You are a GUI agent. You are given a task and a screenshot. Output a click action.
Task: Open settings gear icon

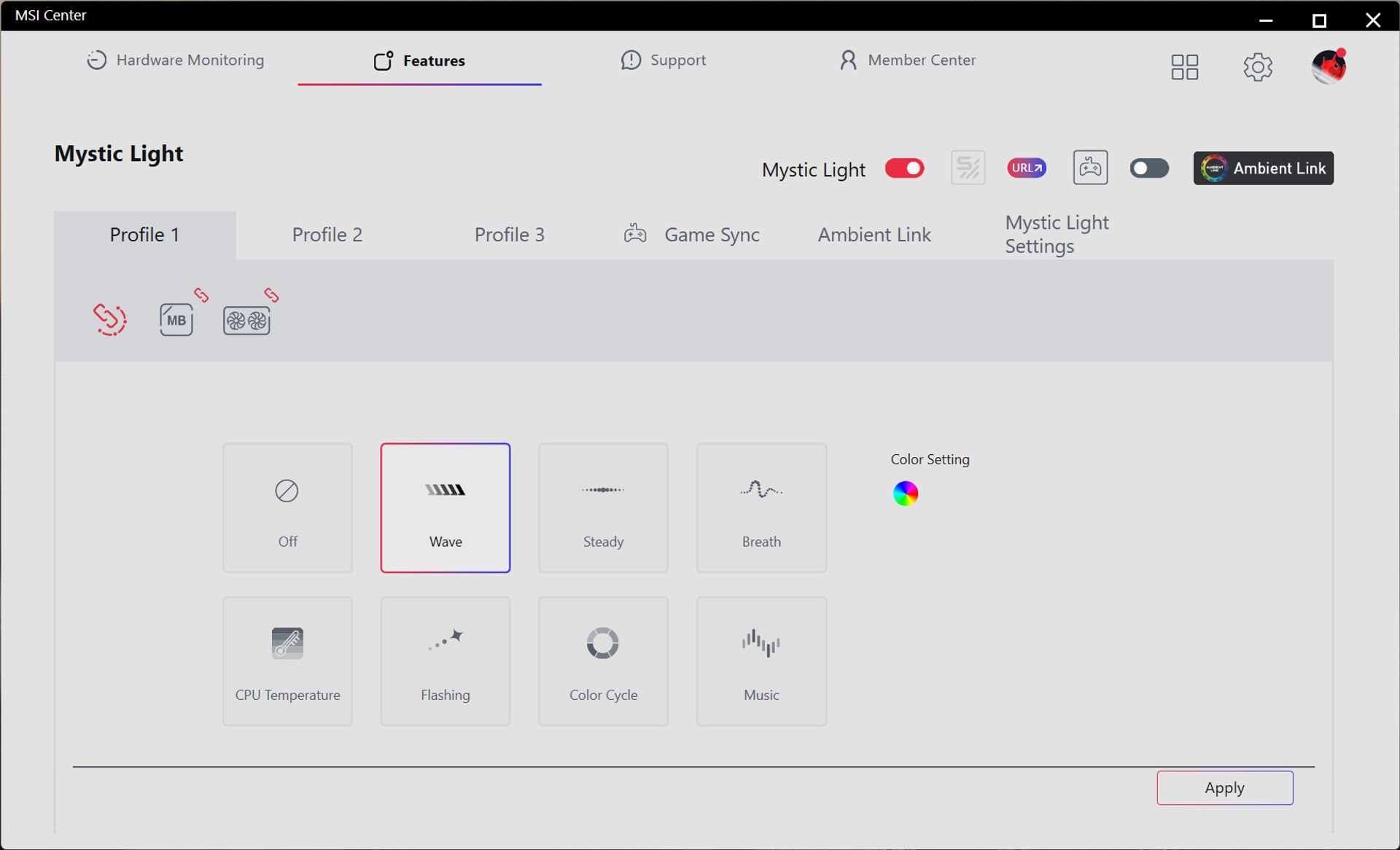tap(1257, 67)
